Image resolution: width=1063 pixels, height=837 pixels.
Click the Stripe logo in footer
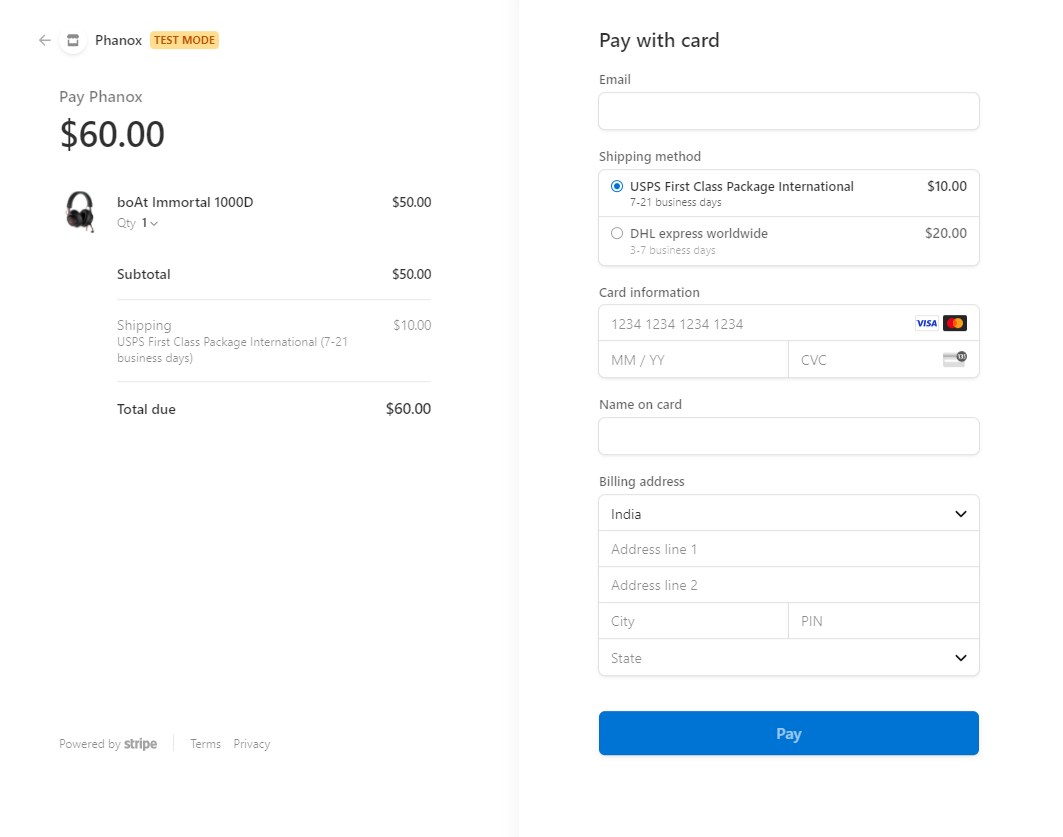click(x=140, y=744)
